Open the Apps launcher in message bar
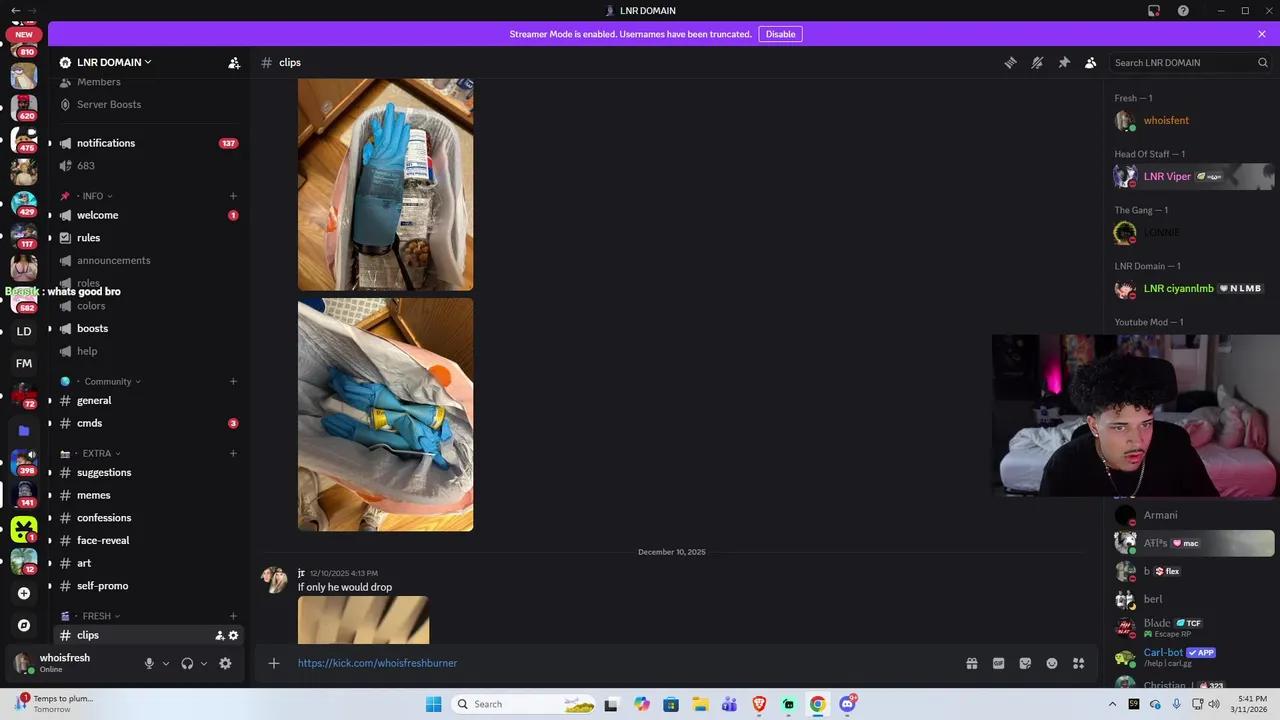The image size is (1280, 720). (1079, 663)
